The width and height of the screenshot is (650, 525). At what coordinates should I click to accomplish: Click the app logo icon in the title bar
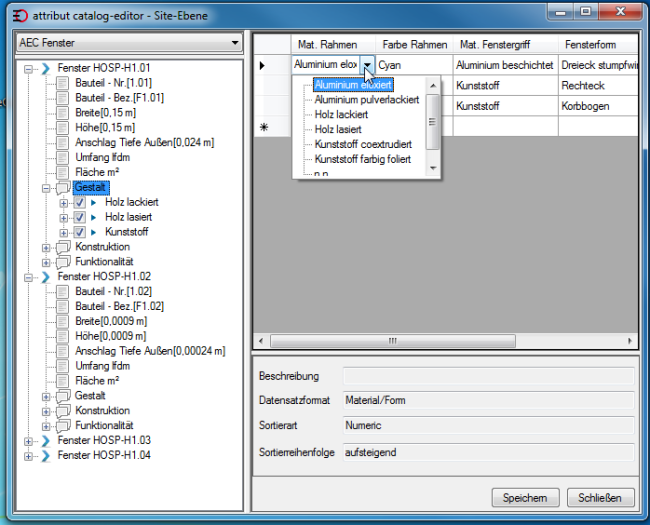click(x=19, y=16)
